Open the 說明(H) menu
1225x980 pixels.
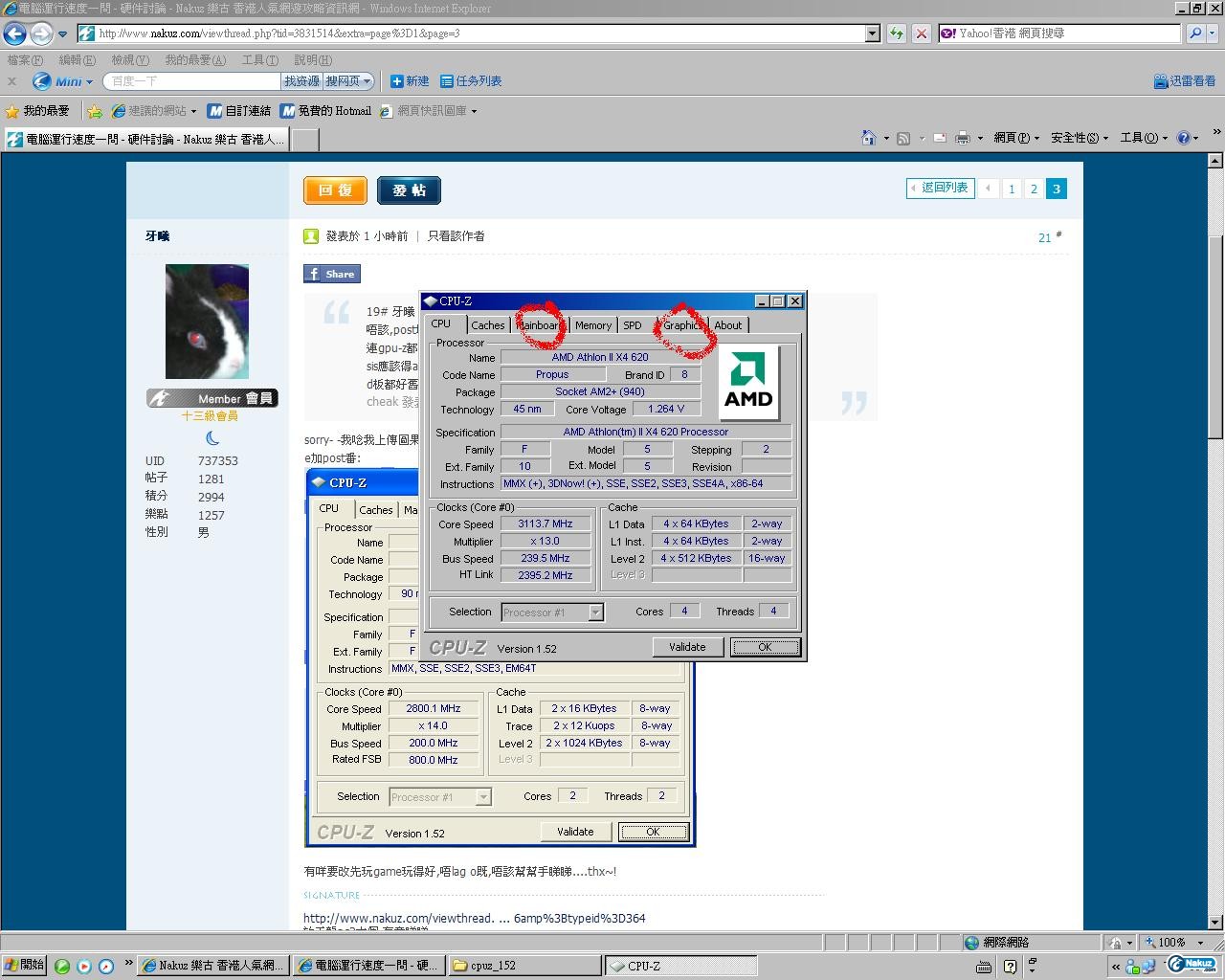coord(313,60)
